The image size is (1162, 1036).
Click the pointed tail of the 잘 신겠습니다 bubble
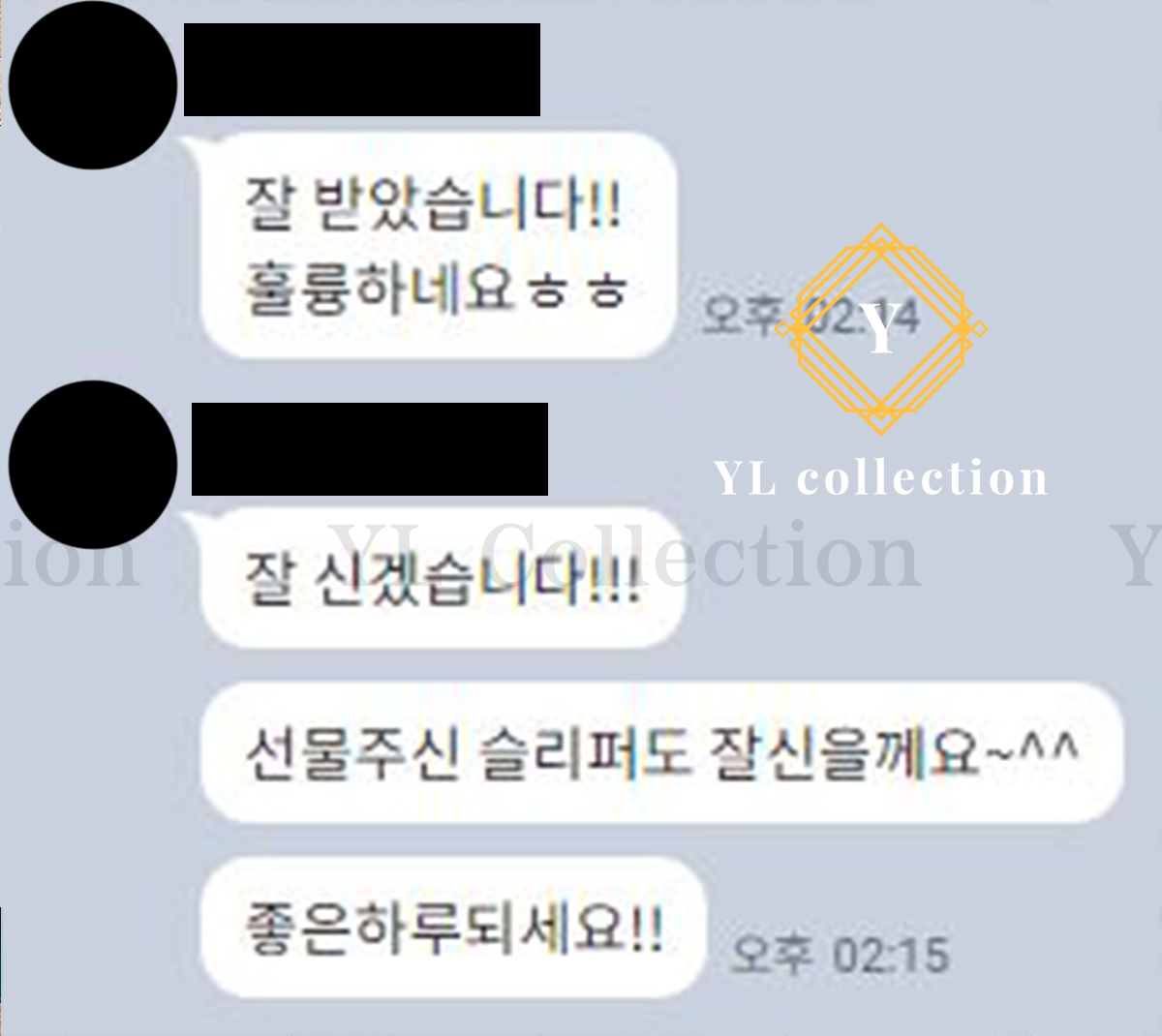click(x=198, y=524)
